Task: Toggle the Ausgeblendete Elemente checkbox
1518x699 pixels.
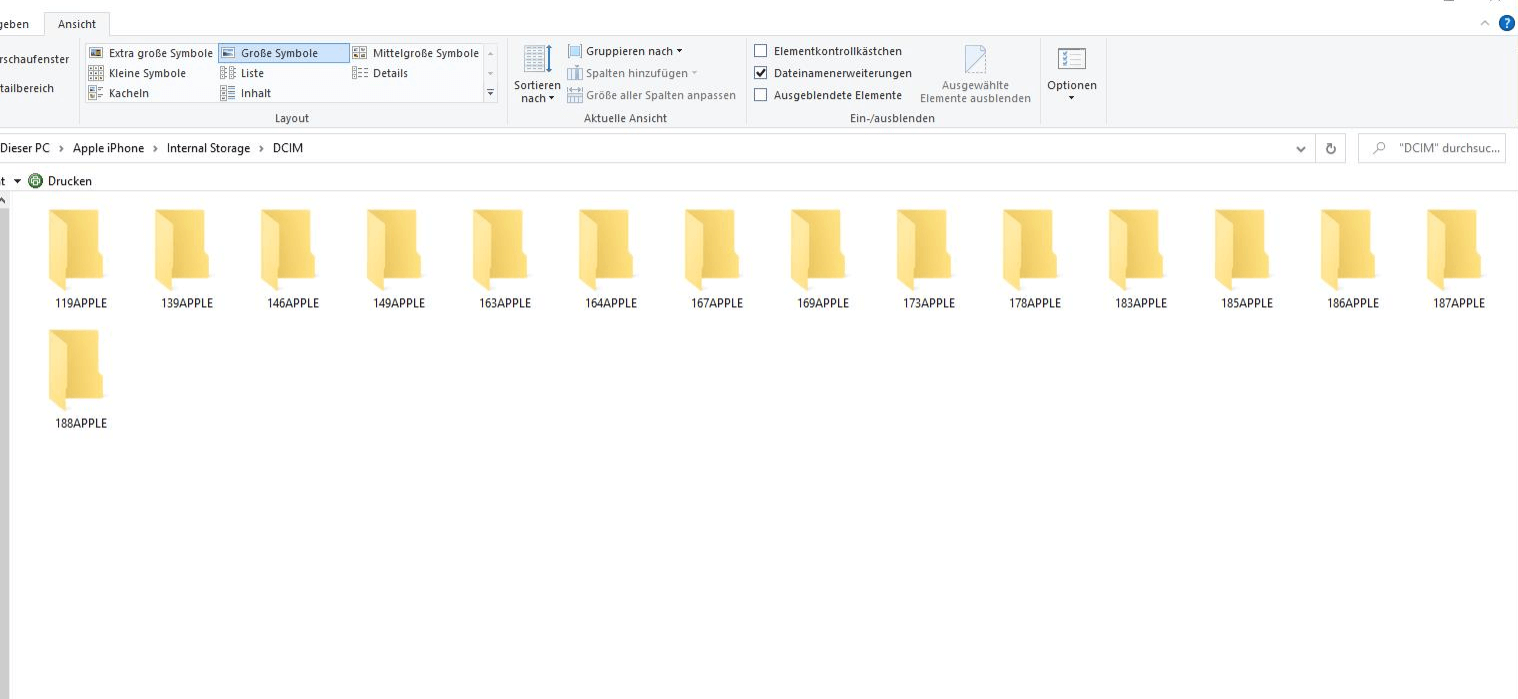Action: 761,95
